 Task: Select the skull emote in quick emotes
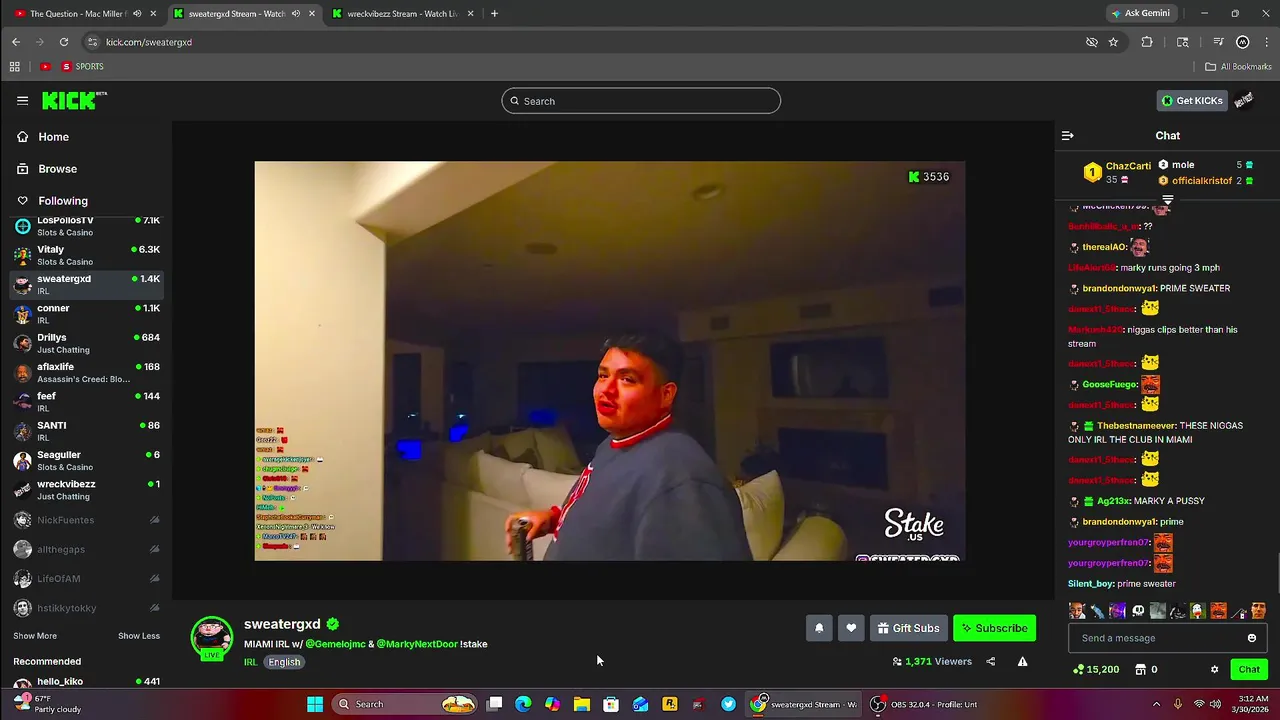1138,611
